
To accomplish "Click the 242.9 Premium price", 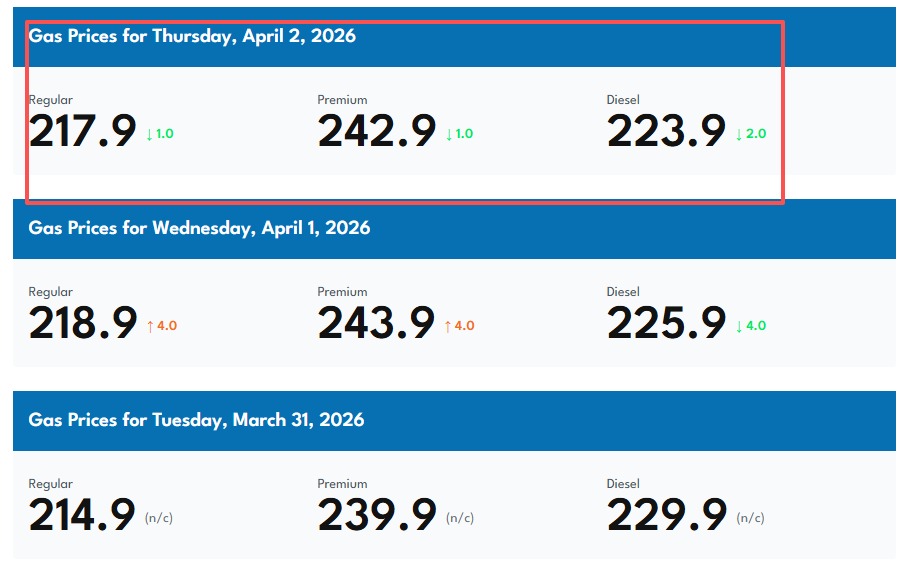I will (x=377, y=132).
